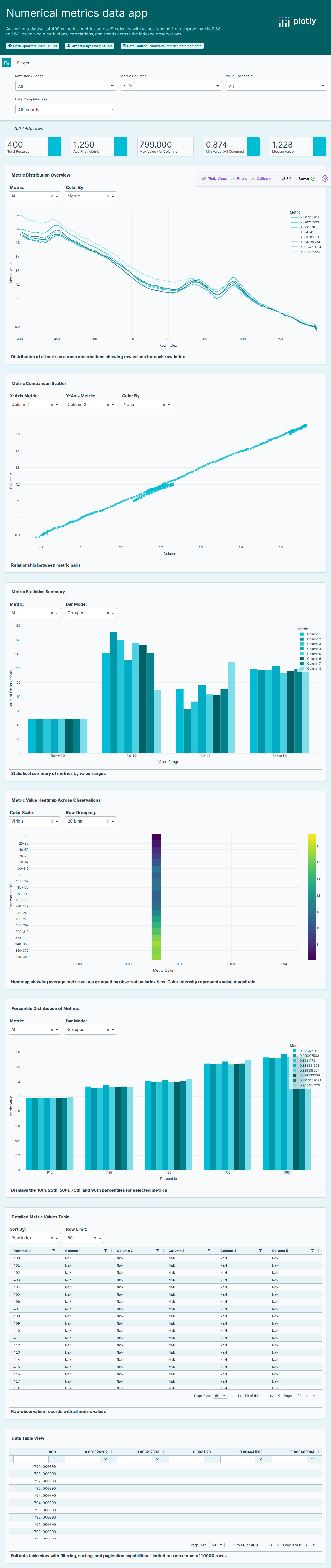331x1568 pixels.
Task: Toggle the Filters panel icon
Action: pos(6,63)
